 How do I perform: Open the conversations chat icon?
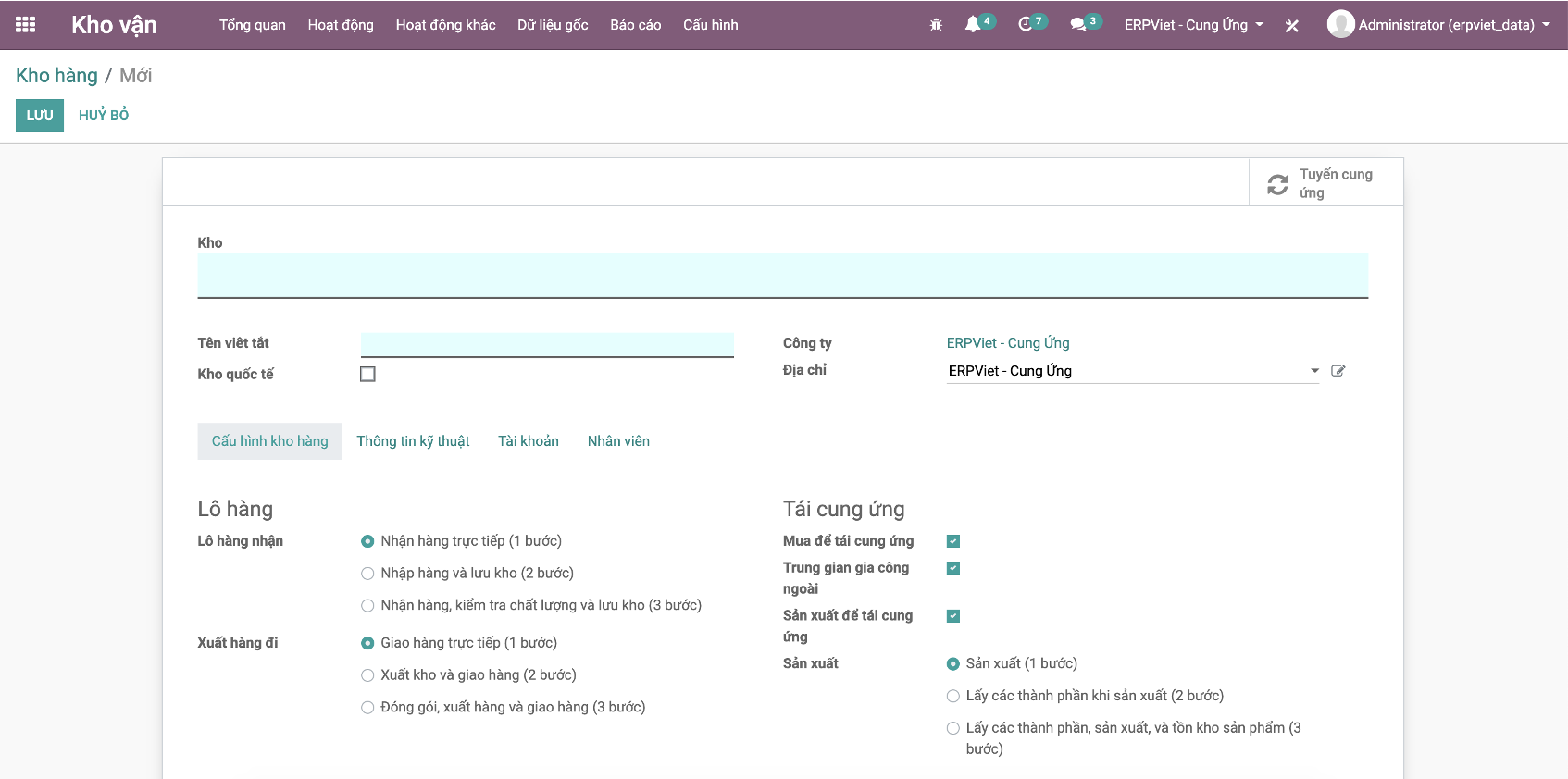[x=1078, y=25]
